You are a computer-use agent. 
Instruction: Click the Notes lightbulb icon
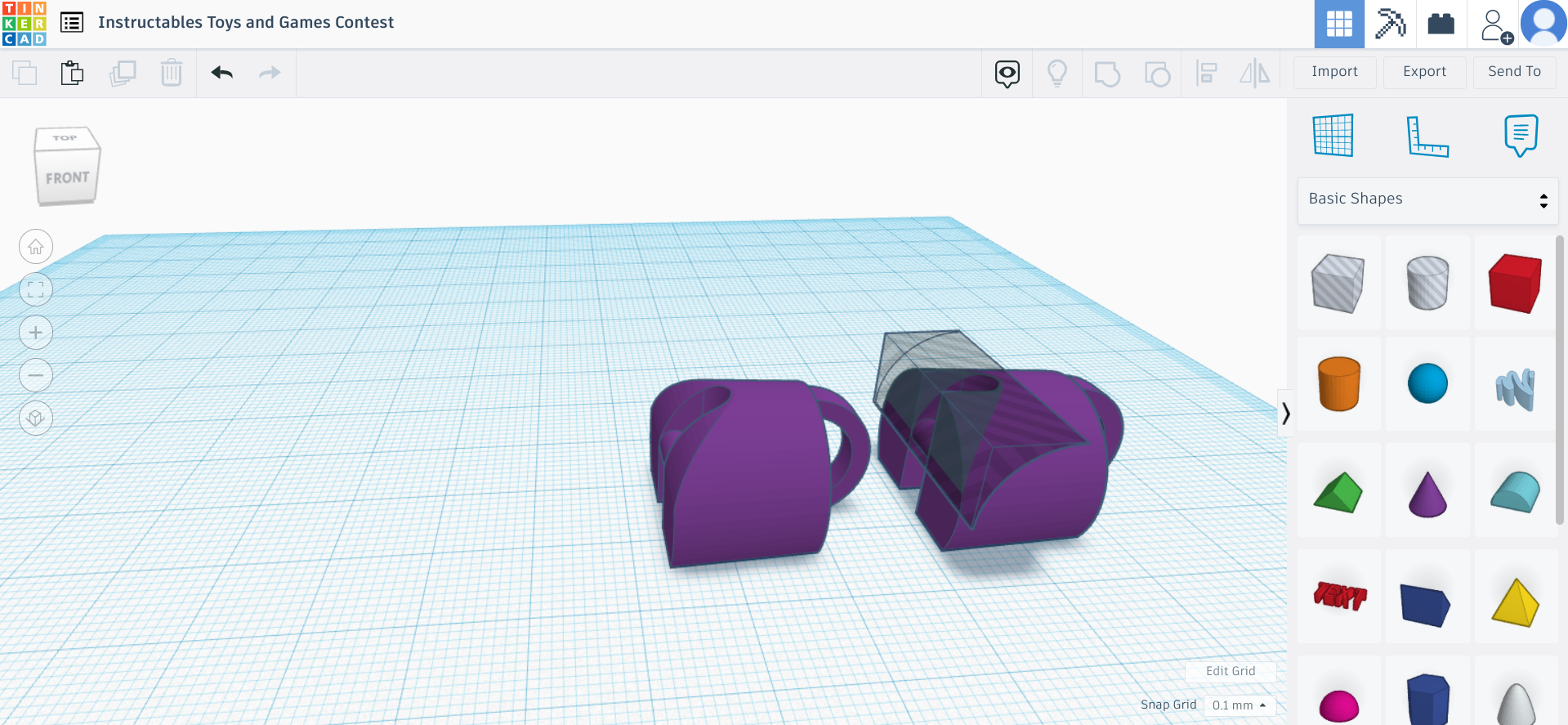pos(1057,74)
